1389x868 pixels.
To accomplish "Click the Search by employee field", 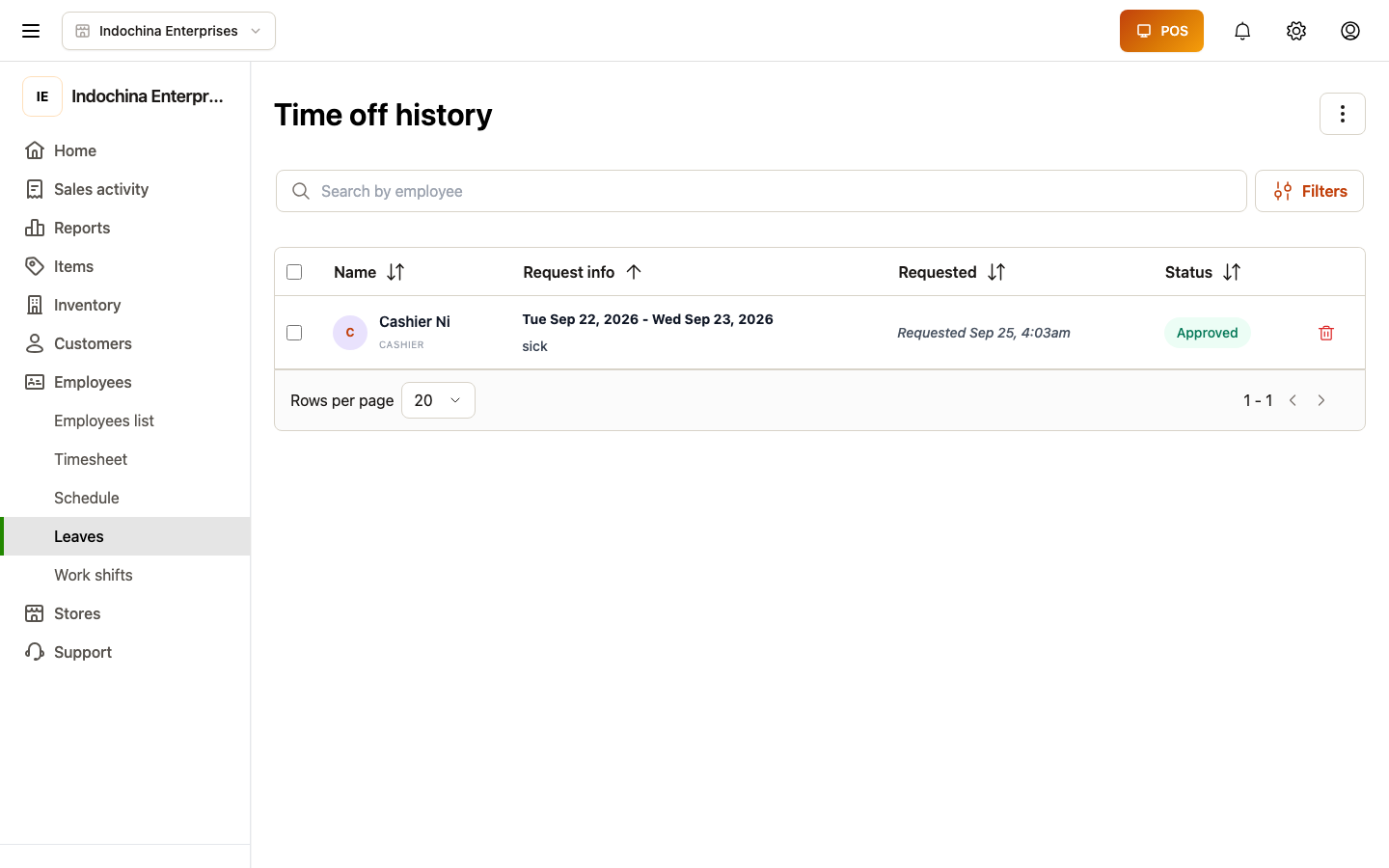I will pos(761,191).
